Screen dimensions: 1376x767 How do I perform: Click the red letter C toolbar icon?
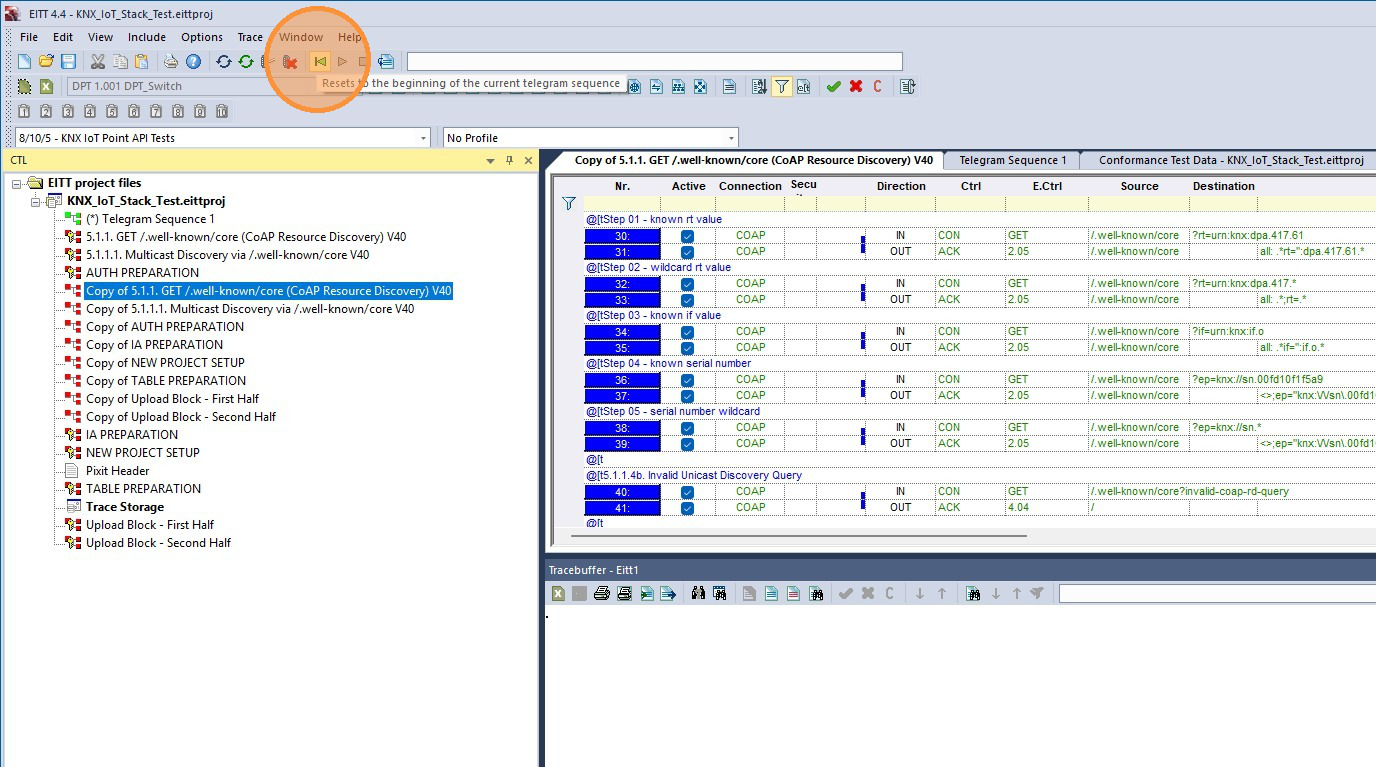point(878,87)
